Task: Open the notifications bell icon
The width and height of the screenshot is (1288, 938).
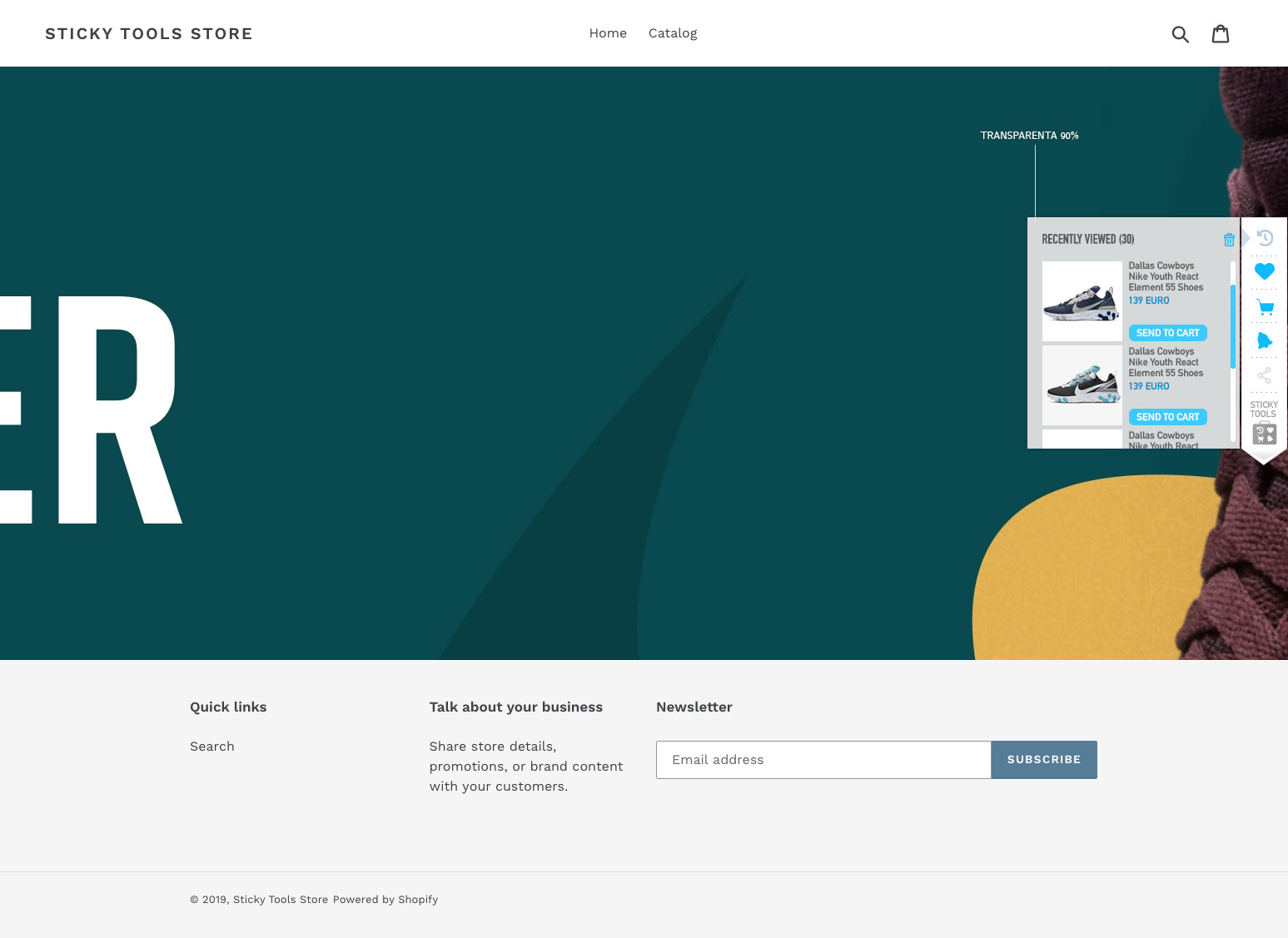Action: [x=1264, y=340]
